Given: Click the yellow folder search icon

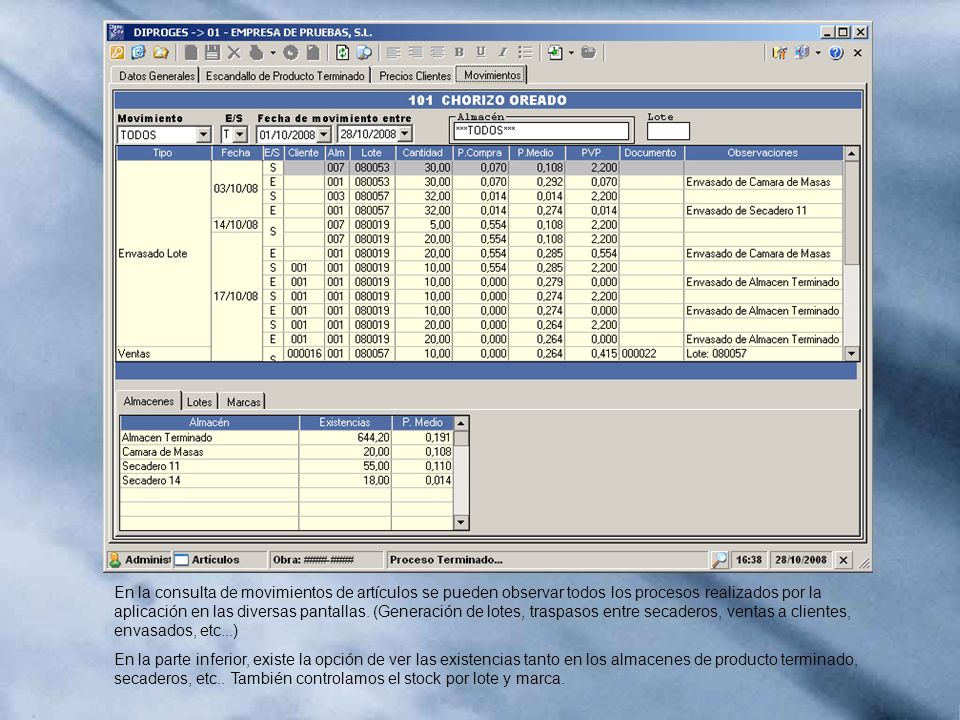Looking at the screenshot, I should tap(161, 53).
